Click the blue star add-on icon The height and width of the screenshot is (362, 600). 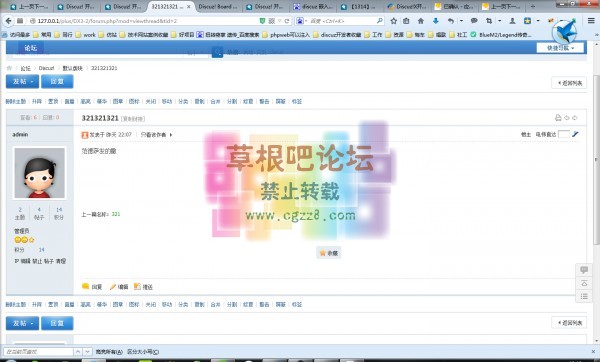527,21
